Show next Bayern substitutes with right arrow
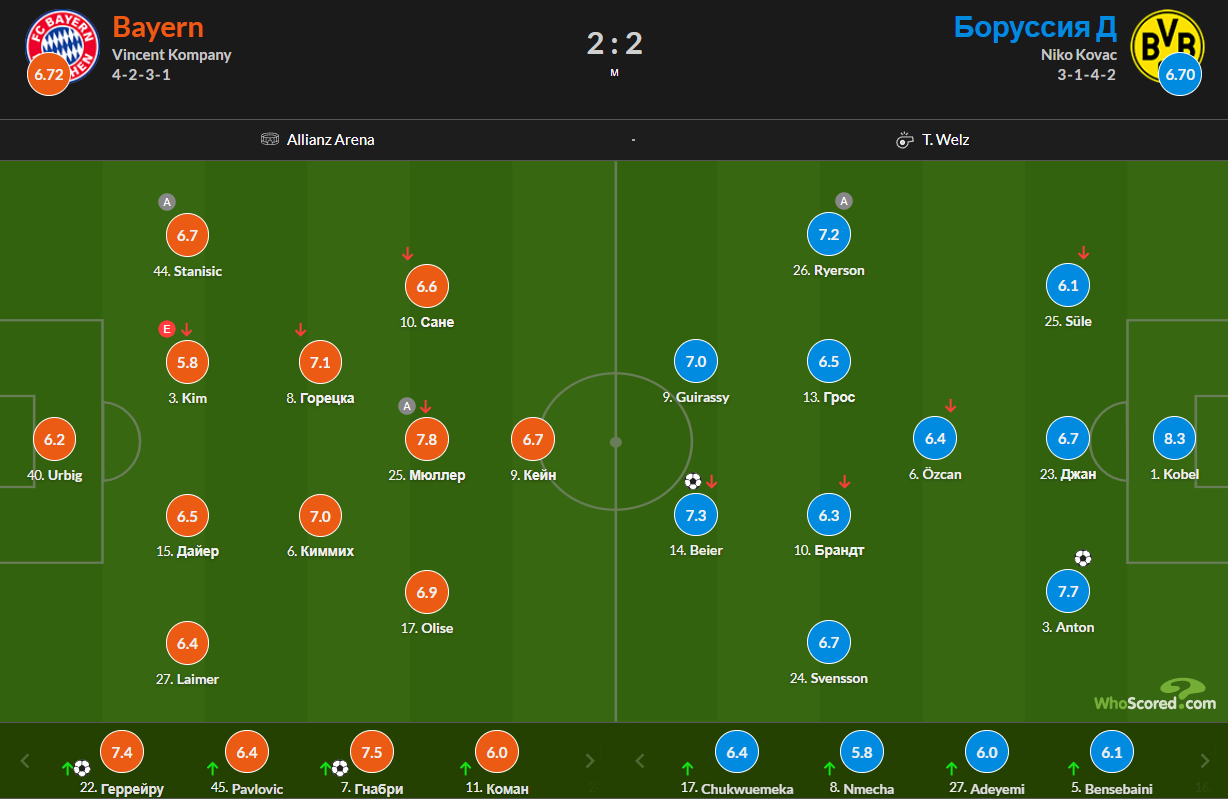Viewport: 1228px width, 799px height. tap(590, 760)
